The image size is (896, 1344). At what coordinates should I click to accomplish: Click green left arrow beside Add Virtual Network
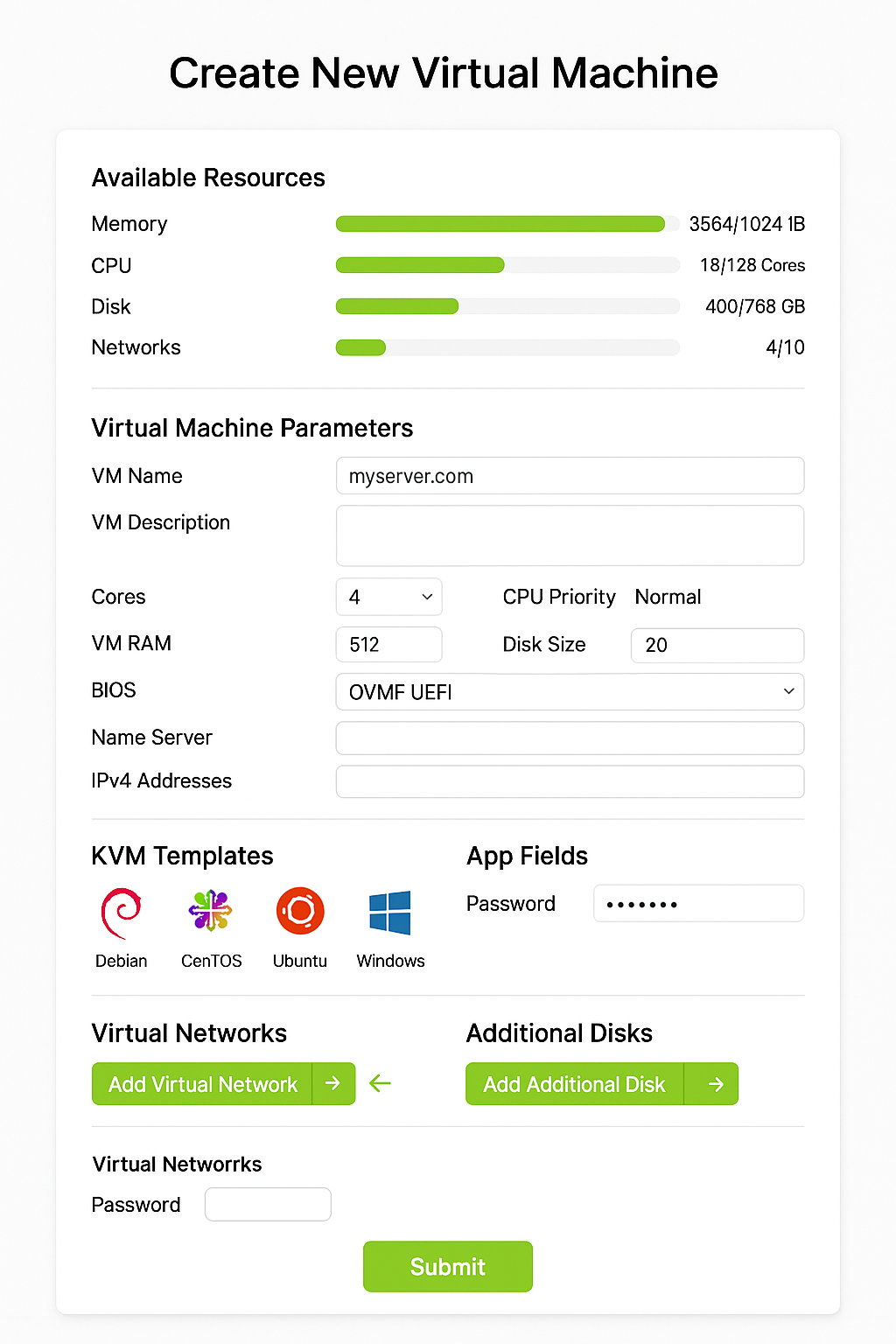(380, 1083)
